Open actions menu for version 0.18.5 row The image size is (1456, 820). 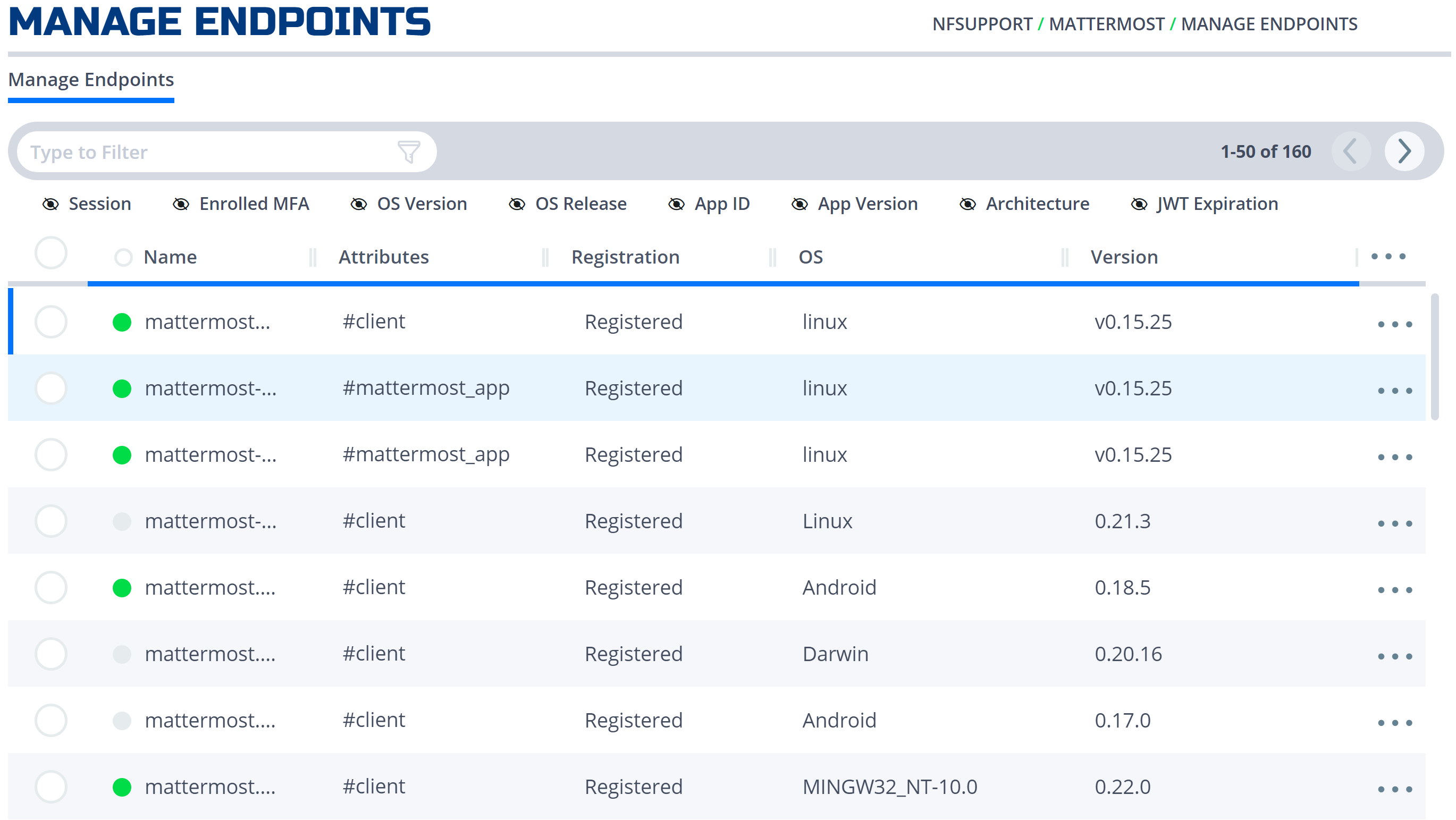[1394, 590]
